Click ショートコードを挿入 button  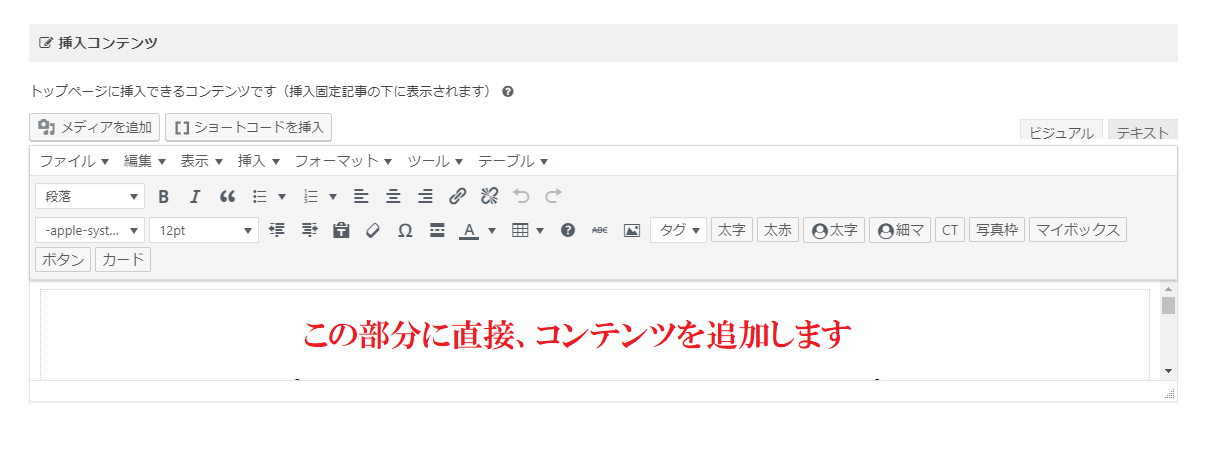248,127
